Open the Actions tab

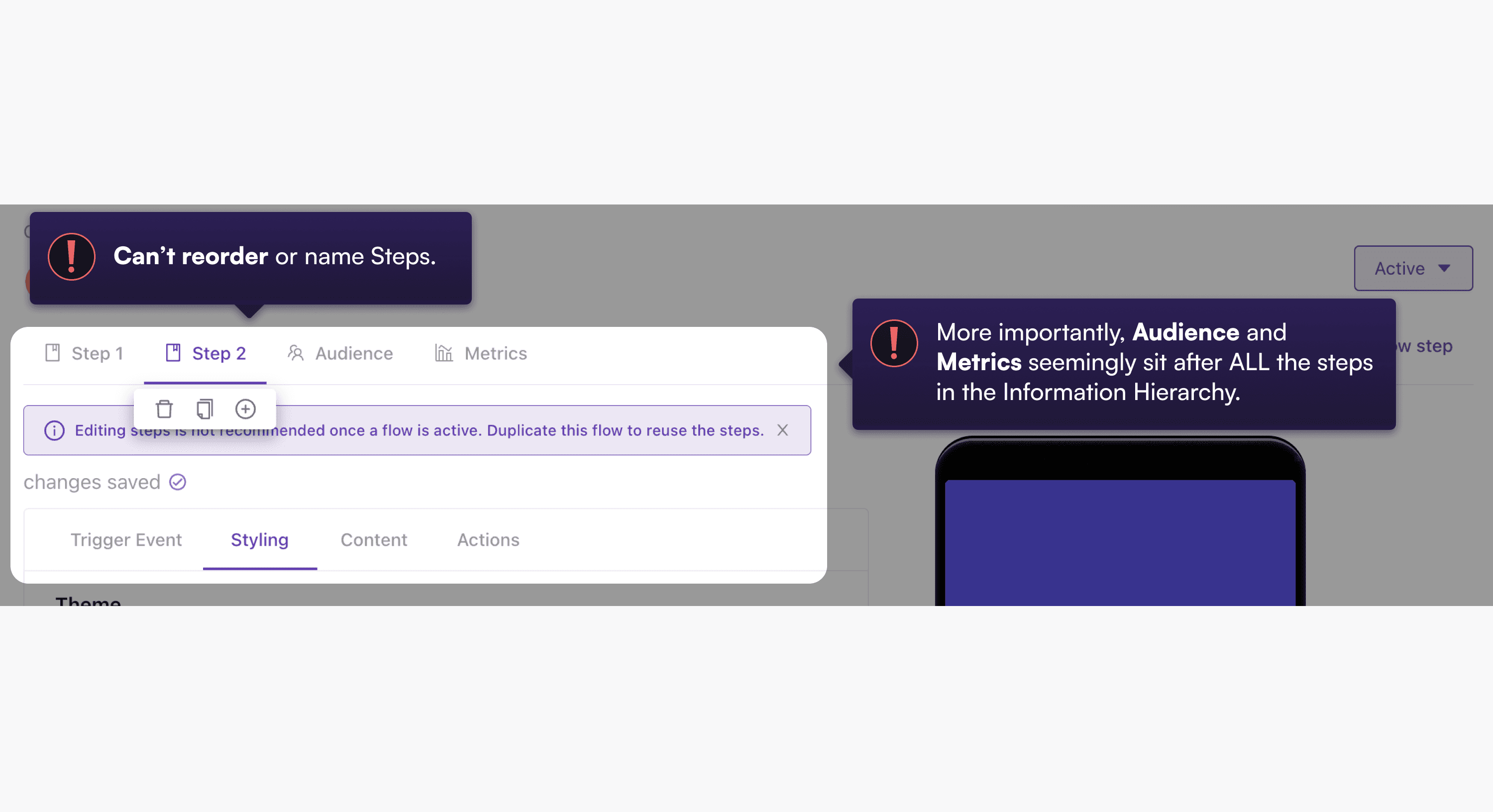pos(488,540)
